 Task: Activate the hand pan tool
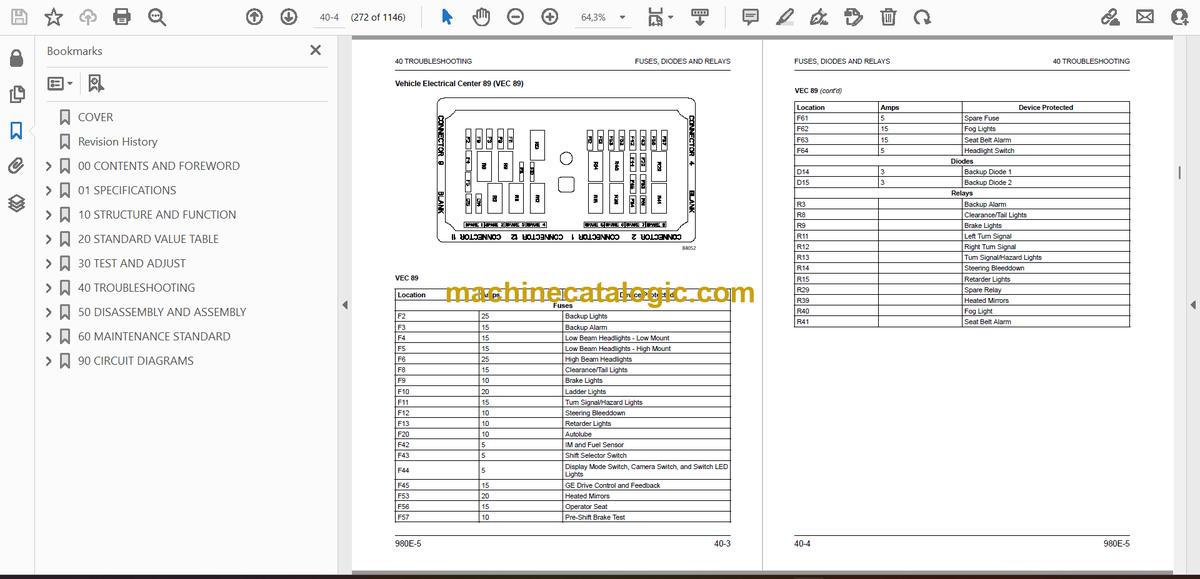[481, 17]
